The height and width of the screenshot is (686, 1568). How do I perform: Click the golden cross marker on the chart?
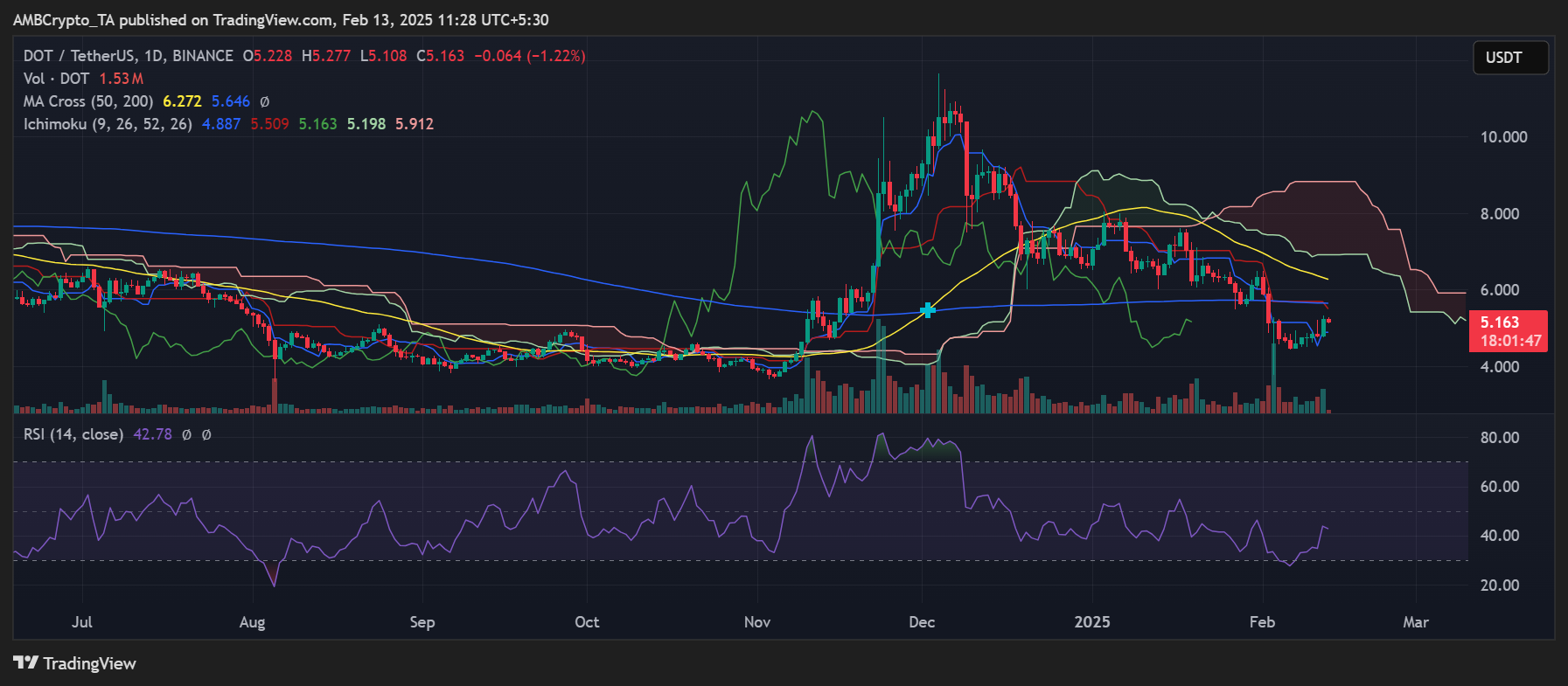pos(928,309)
